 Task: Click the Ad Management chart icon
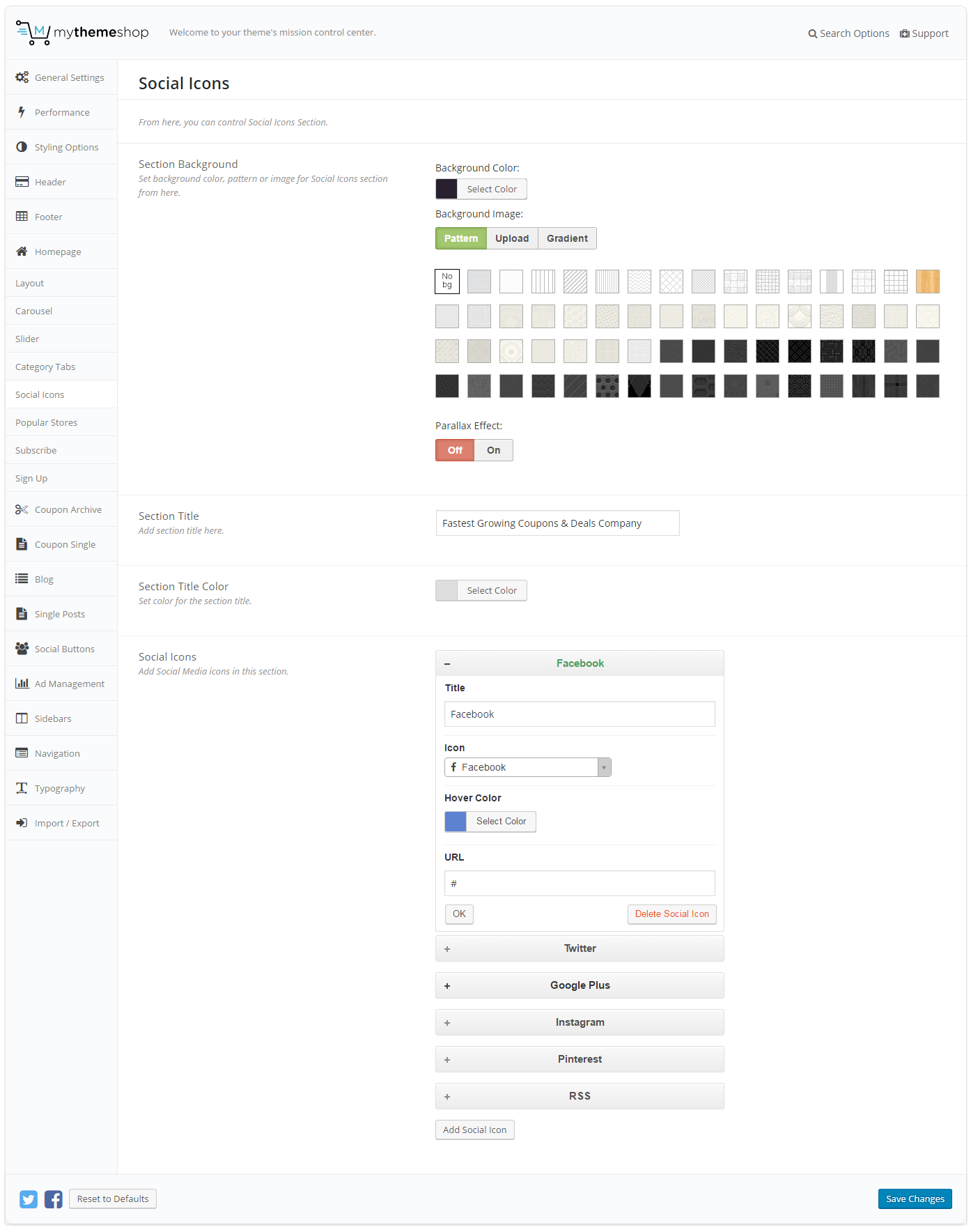click(x=22, y=684)
